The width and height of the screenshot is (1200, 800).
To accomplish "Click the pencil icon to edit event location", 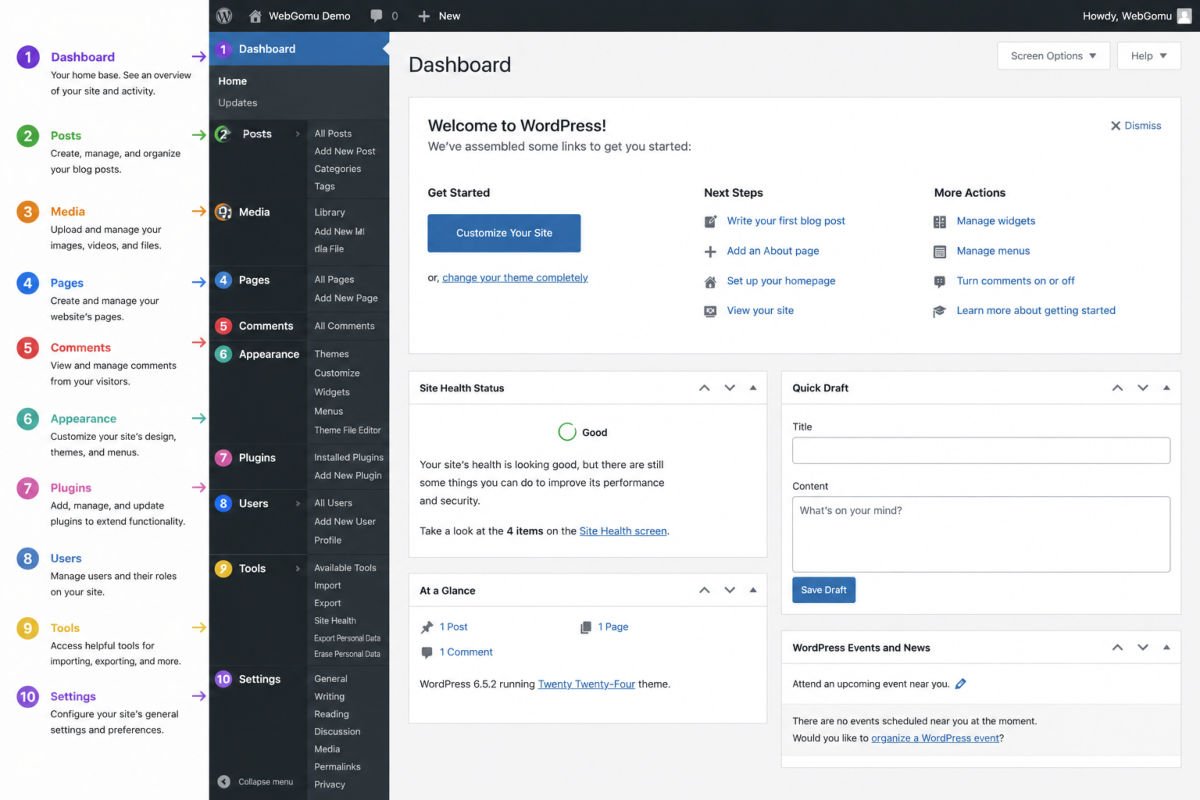I will pyautogui.click(x=961, y=684).
